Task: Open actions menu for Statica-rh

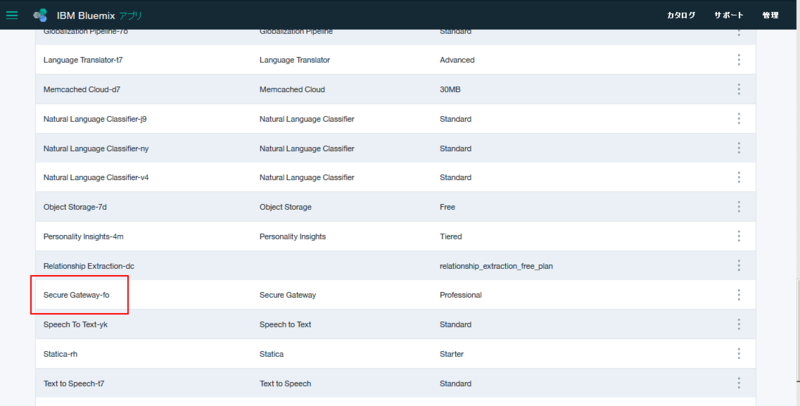Action: (738, 354)
